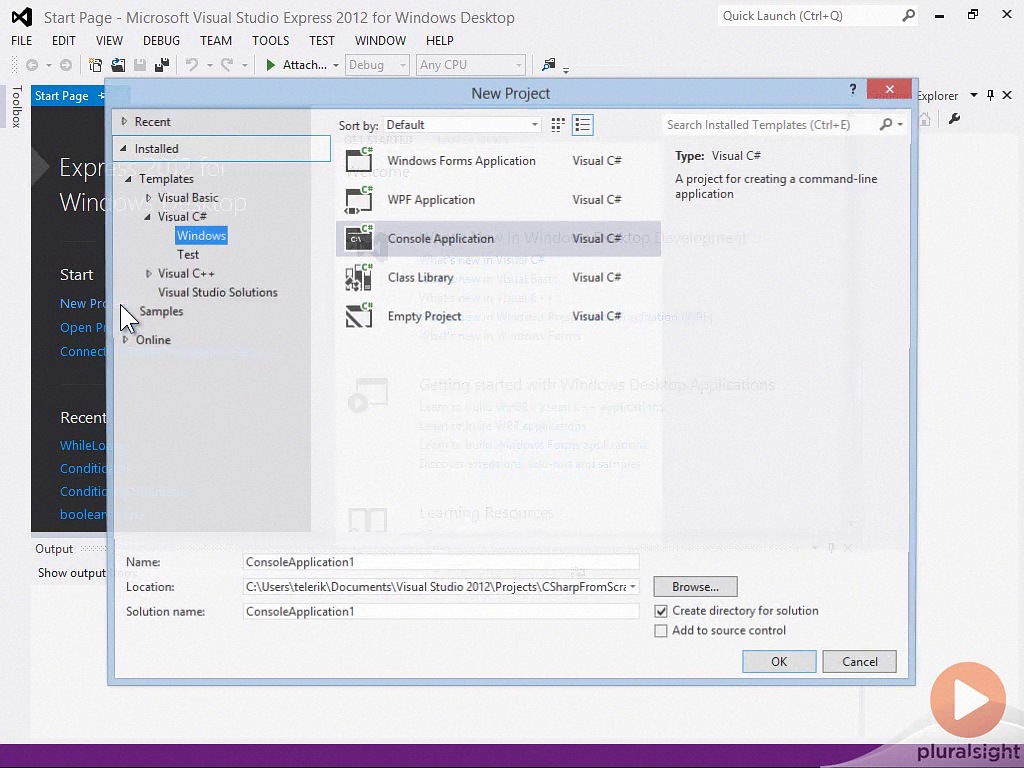
Task: Click the Navigate Forward toolbar arrow
Action: 66,65
